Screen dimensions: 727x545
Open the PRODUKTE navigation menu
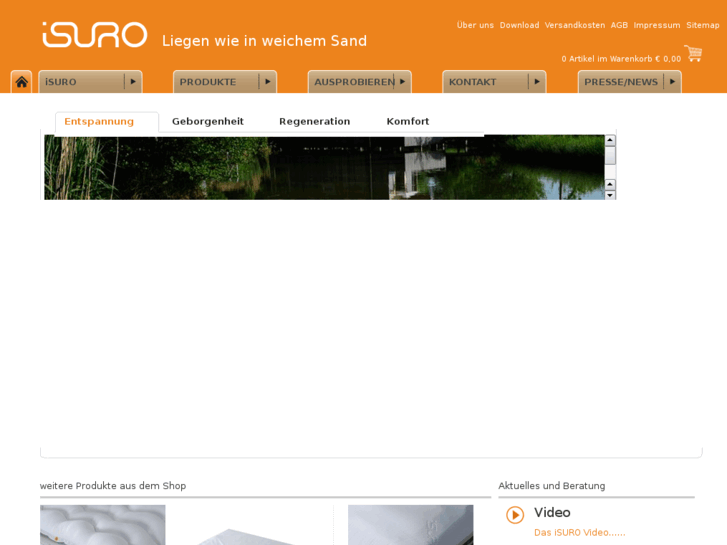pyautogui.click(x=225, y=82)
